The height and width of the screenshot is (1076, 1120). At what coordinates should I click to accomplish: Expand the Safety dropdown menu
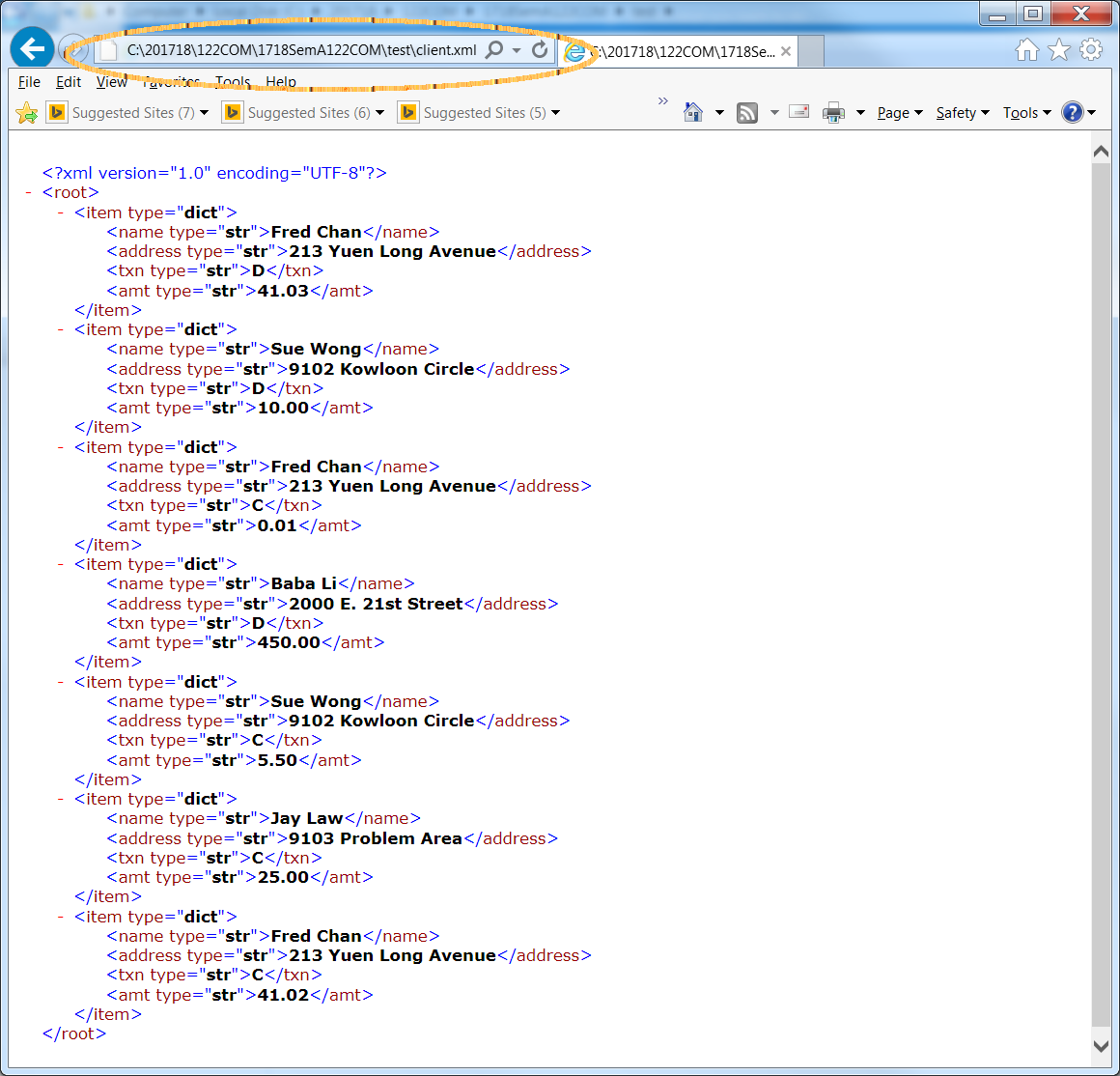click(x=962, y=113)
